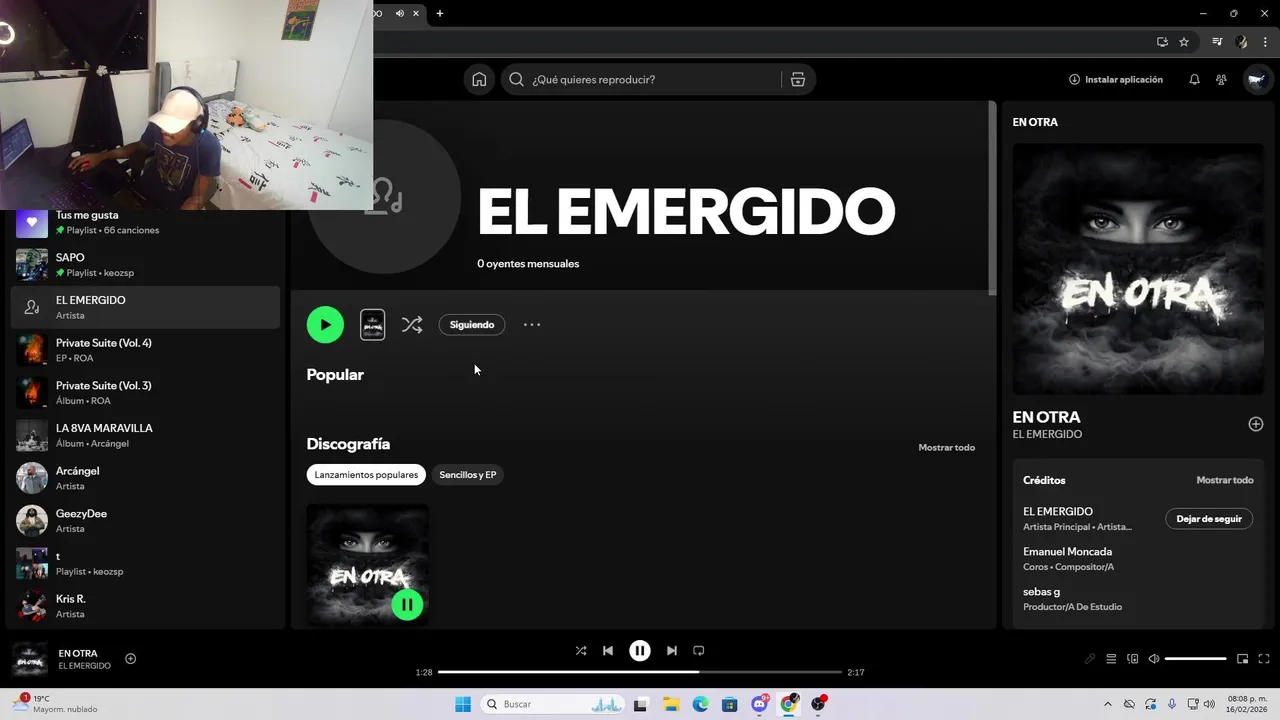Open Private Suite (Vol. 4) EP

(x=145, y=350)
